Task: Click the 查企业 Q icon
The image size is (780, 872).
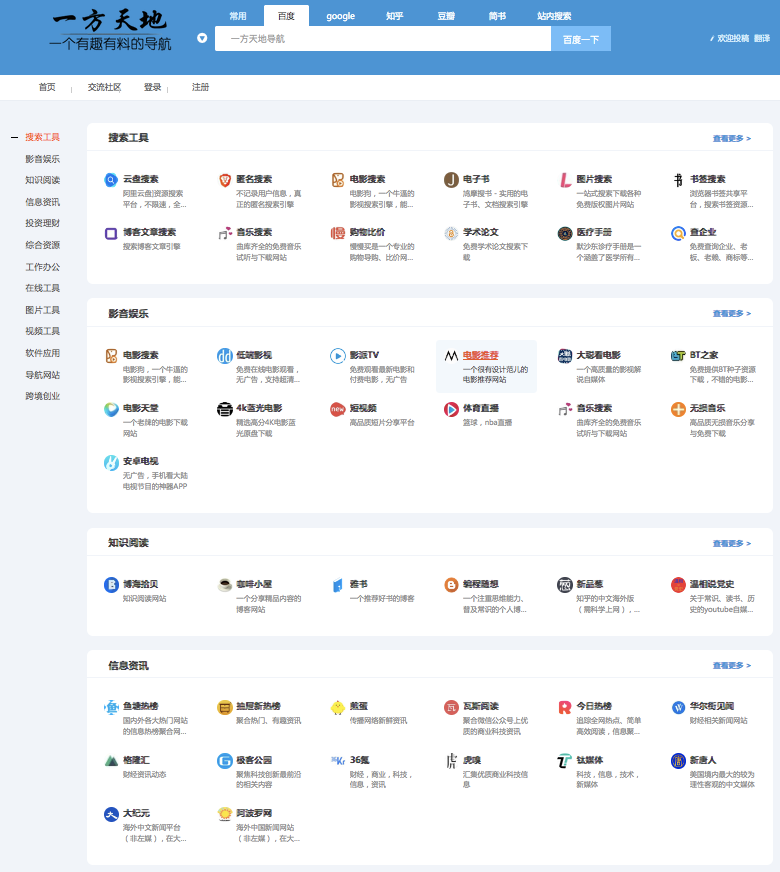Action: pos(678,233)
